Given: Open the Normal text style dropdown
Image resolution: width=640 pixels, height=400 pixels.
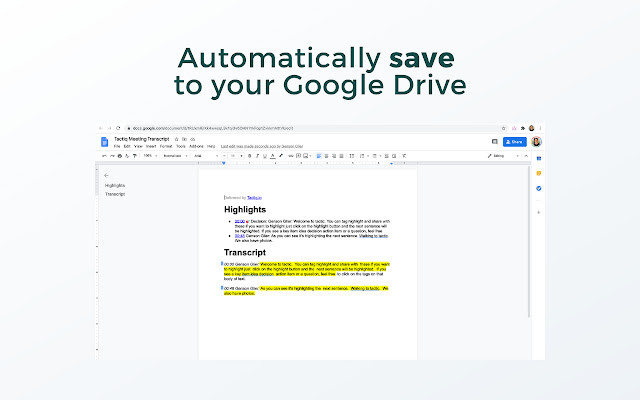Looking at the screenshot, I should click(x=175, y=156).
